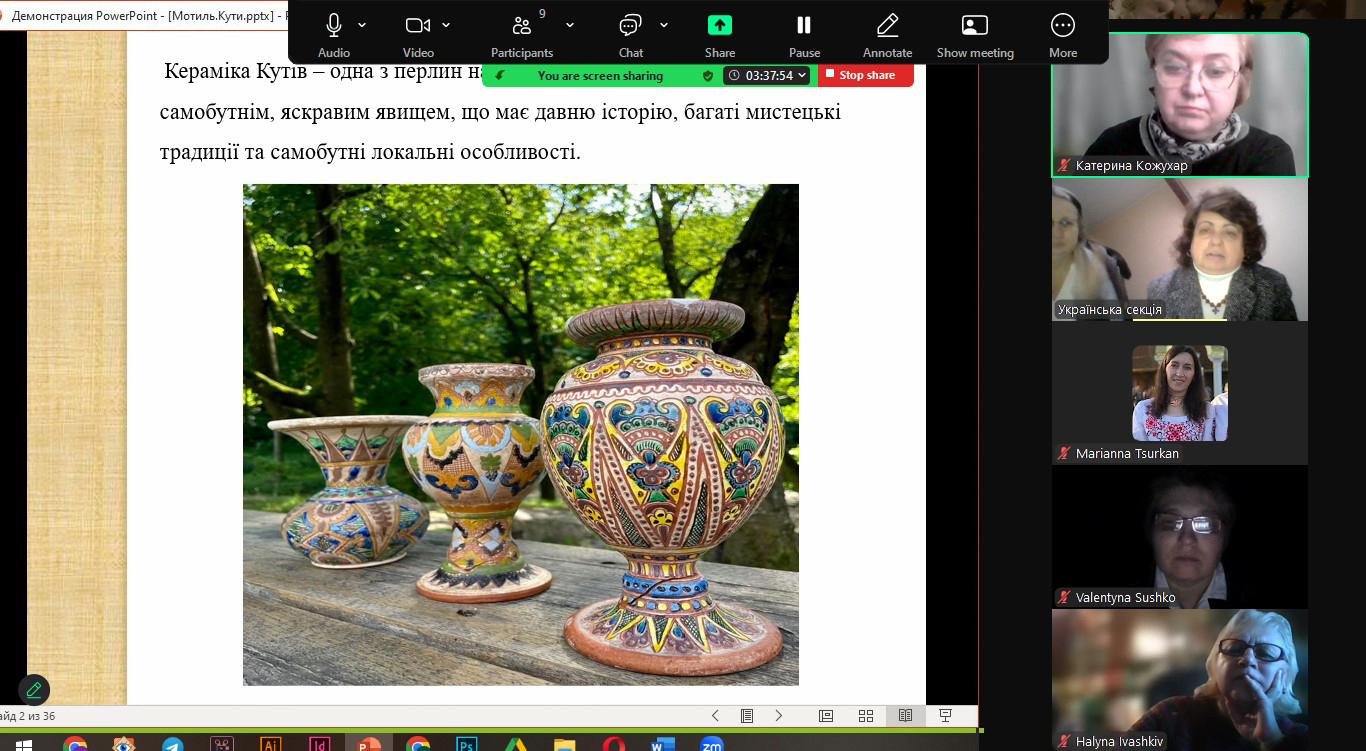Viewport: 1366px width, 751px height.
Task: Click muted mic on Катерина Кожухар
Action: (1065, 166)
